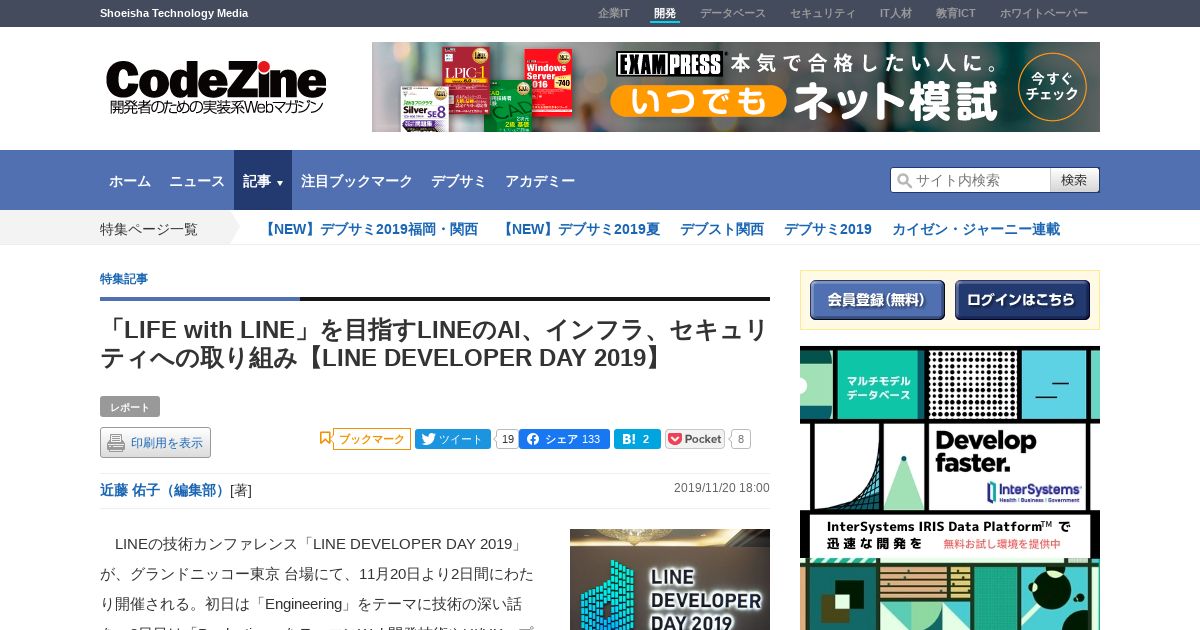Image resolution: width=1200 pixels, height=630 pixels.
Task: Open アカデミー menu item
Action: point(540,181)
